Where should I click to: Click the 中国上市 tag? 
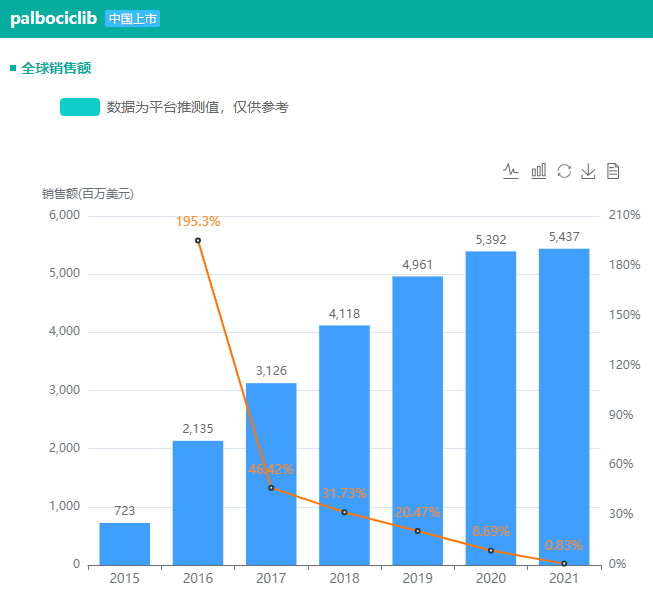click(x=132, y=19)
